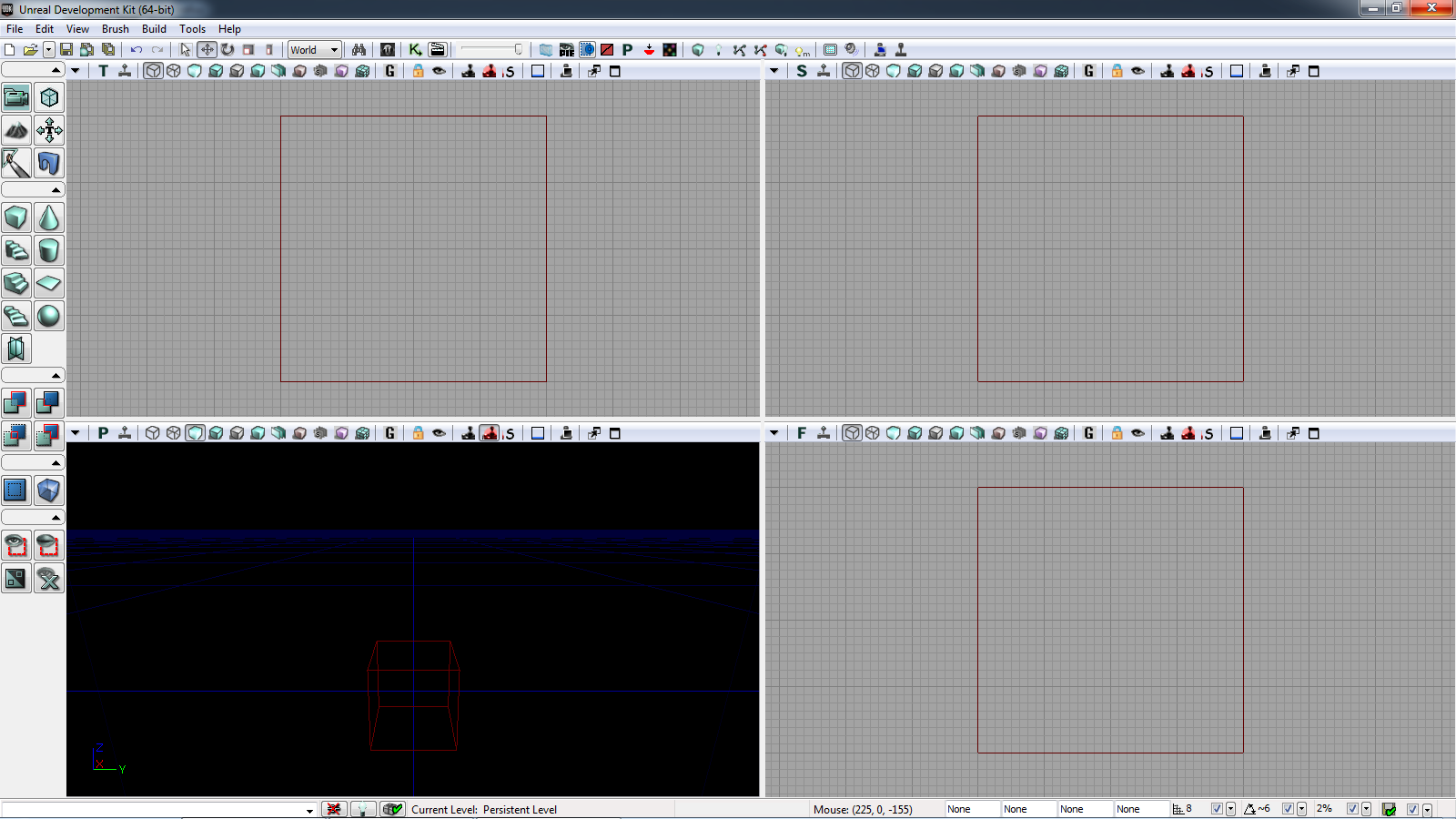Choose the Sphere builder brush
The height and width of the screenshot is (819, 1456).
pos(49,316)
